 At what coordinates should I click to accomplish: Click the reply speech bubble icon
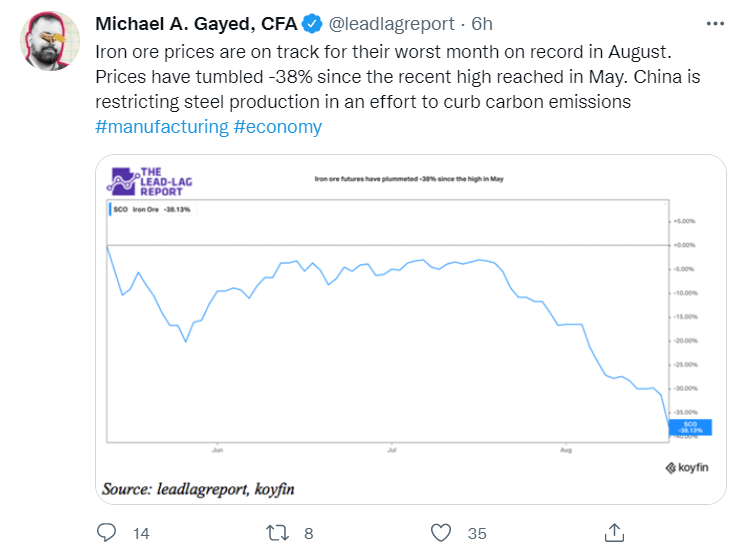(x=106, y=532)
